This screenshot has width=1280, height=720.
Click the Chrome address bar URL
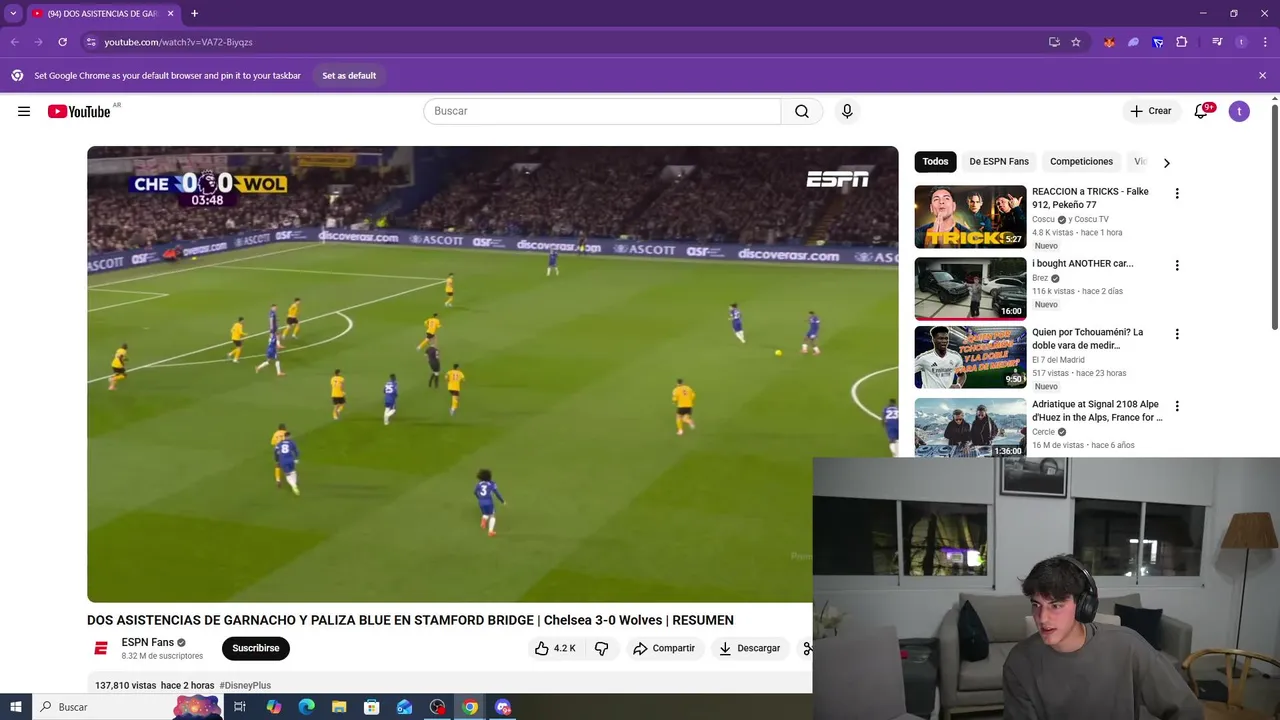pyautogui.click(x=178, y=42)
